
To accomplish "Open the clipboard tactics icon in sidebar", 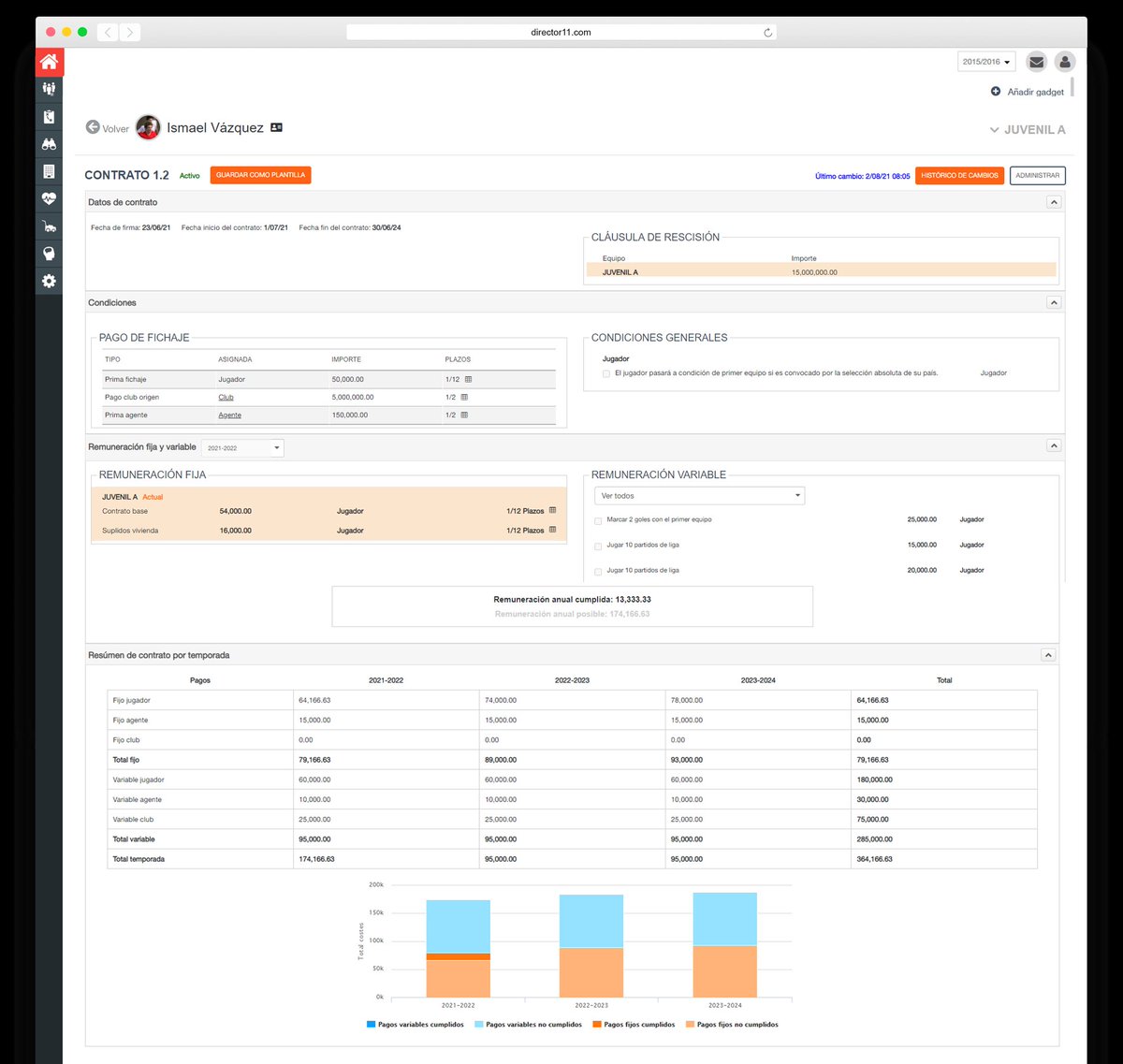I will click(49, 116).
